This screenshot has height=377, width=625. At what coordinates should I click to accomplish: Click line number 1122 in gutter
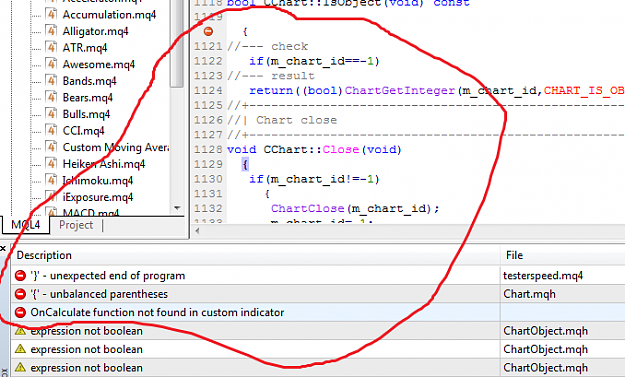(x=208, y=61)
